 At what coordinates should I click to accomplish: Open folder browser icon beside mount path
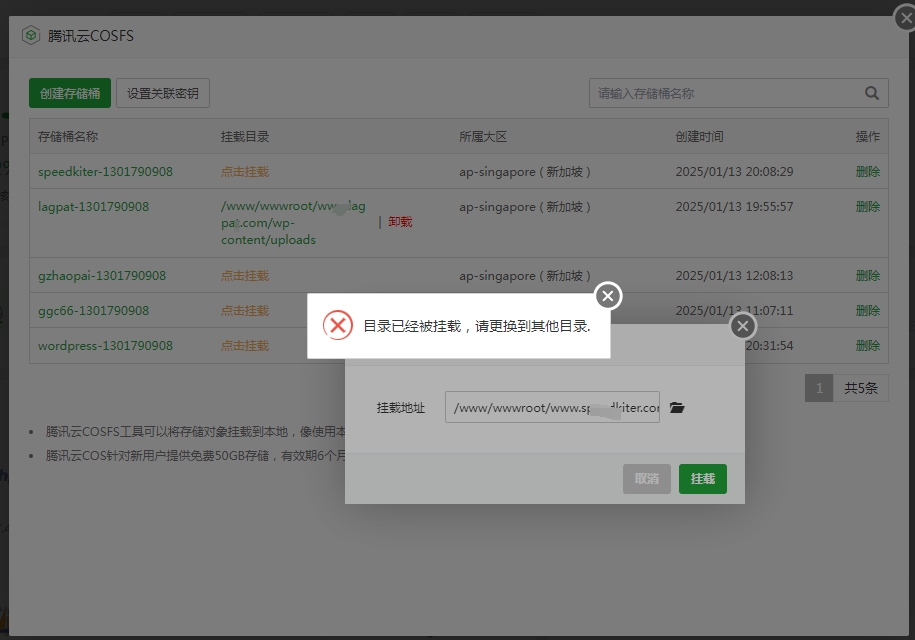pyautogui.click(x=677, y=407)
